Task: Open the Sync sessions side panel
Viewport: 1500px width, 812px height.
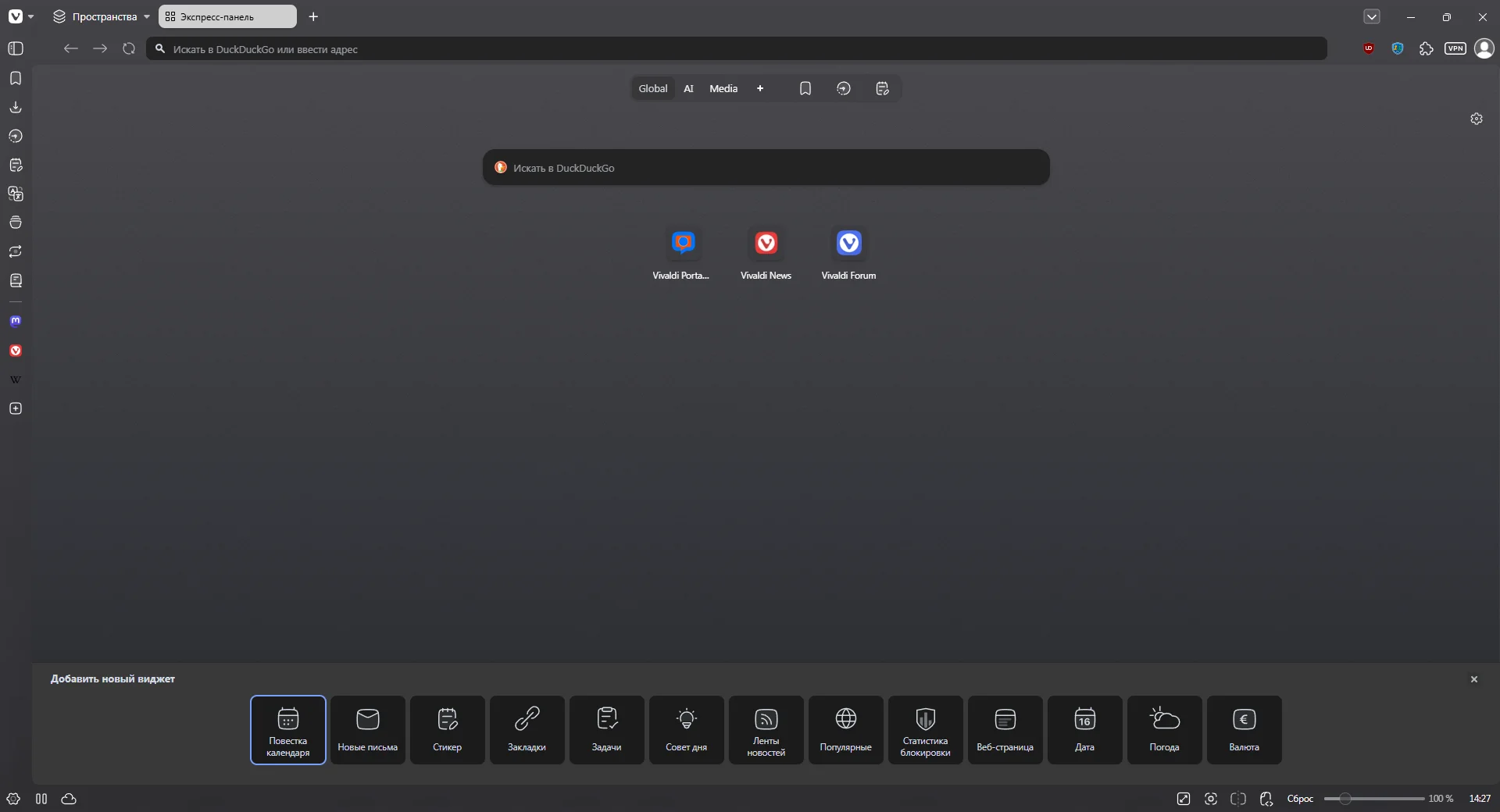Action: click(x=16, y=251)
